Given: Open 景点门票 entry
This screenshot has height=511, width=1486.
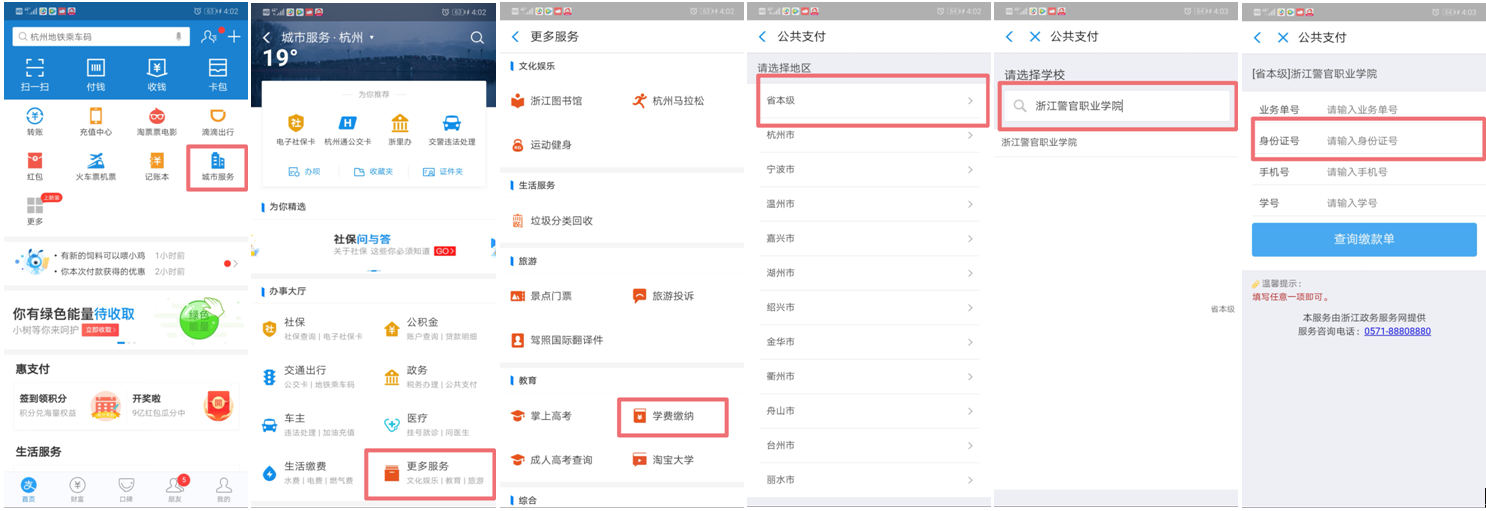Looking at the screenshot, I should click(x=541, y=296).
